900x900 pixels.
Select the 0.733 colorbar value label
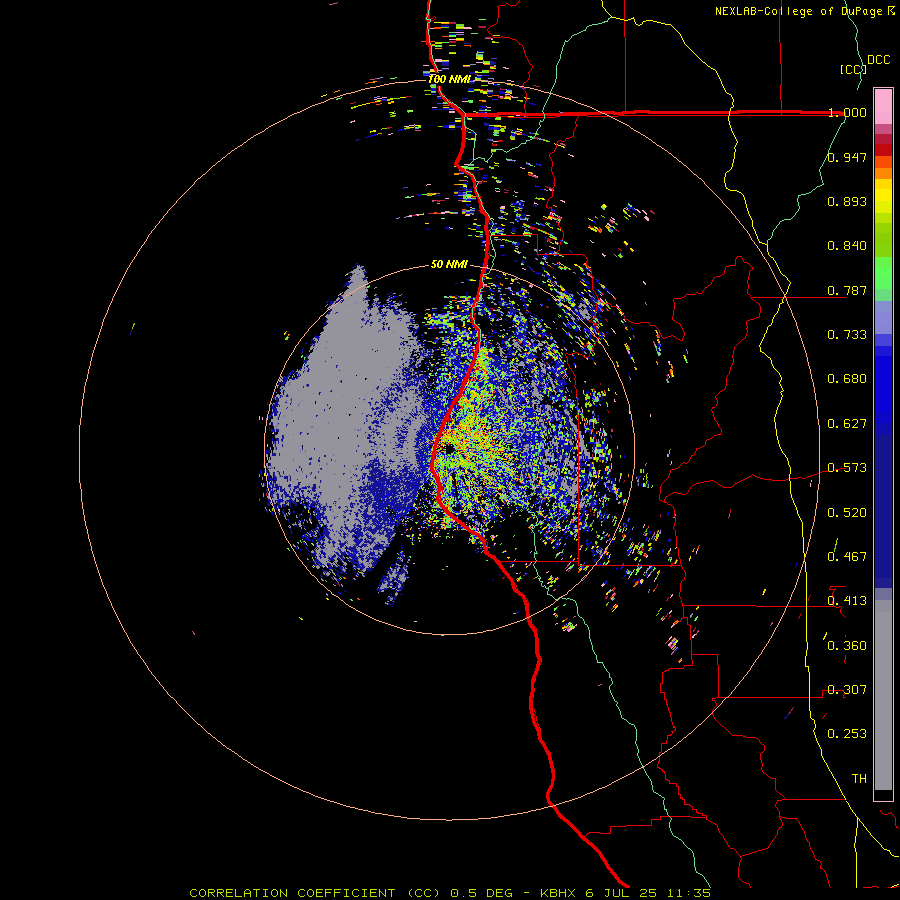(847, 335)
